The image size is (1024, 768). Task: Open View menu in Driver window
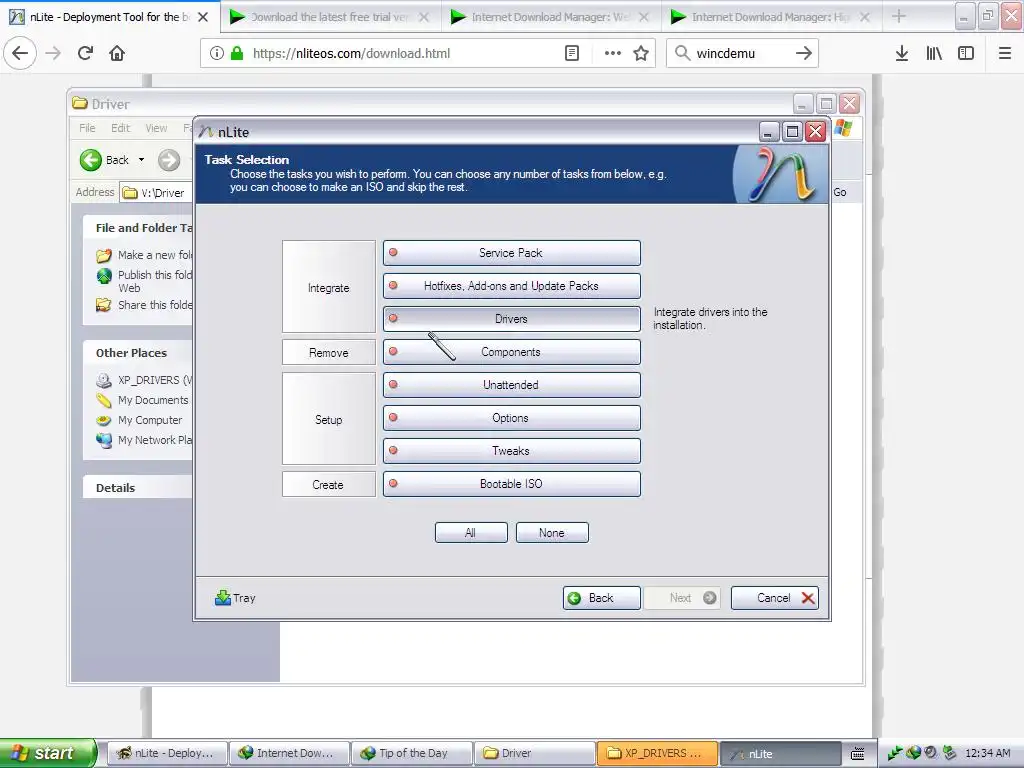(x=156, y=128)
